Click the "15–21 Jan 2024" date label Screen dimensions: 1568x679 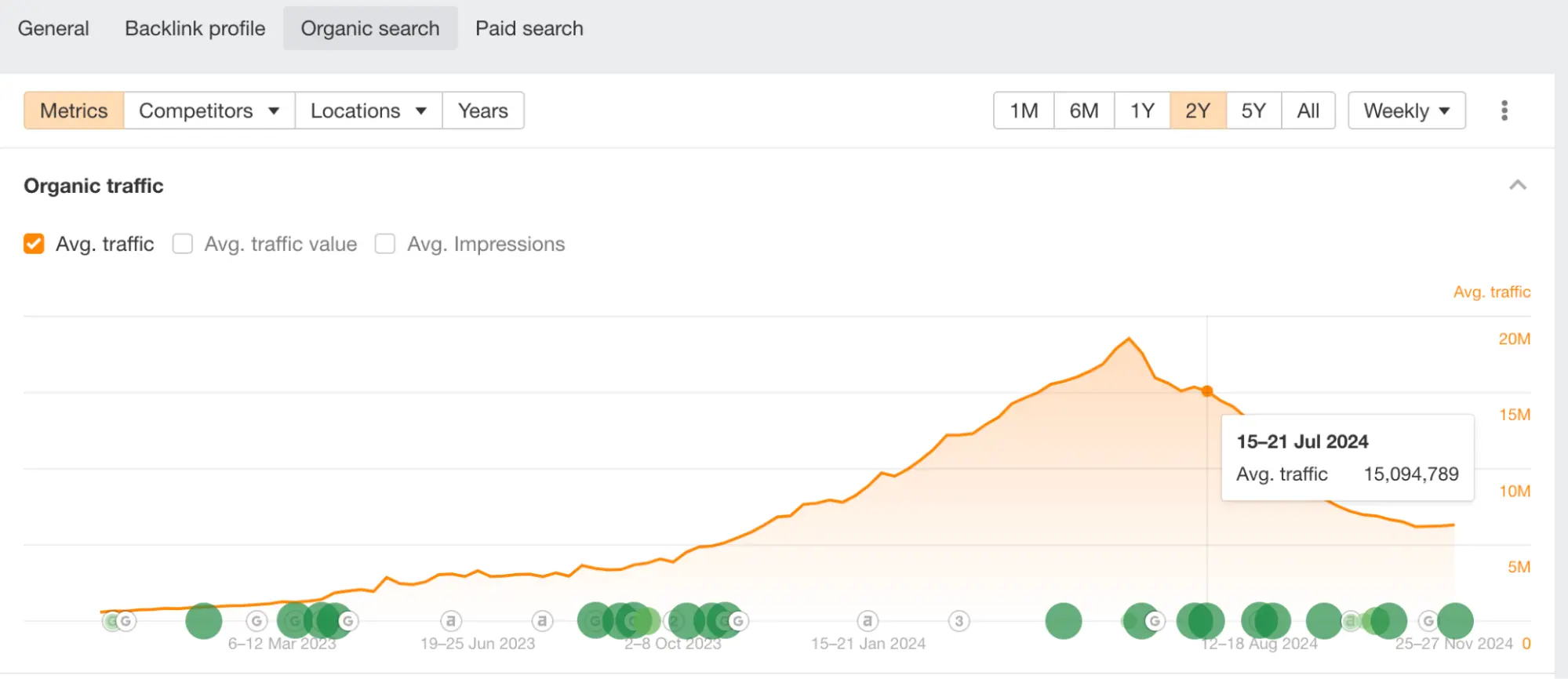coord(868,644)
